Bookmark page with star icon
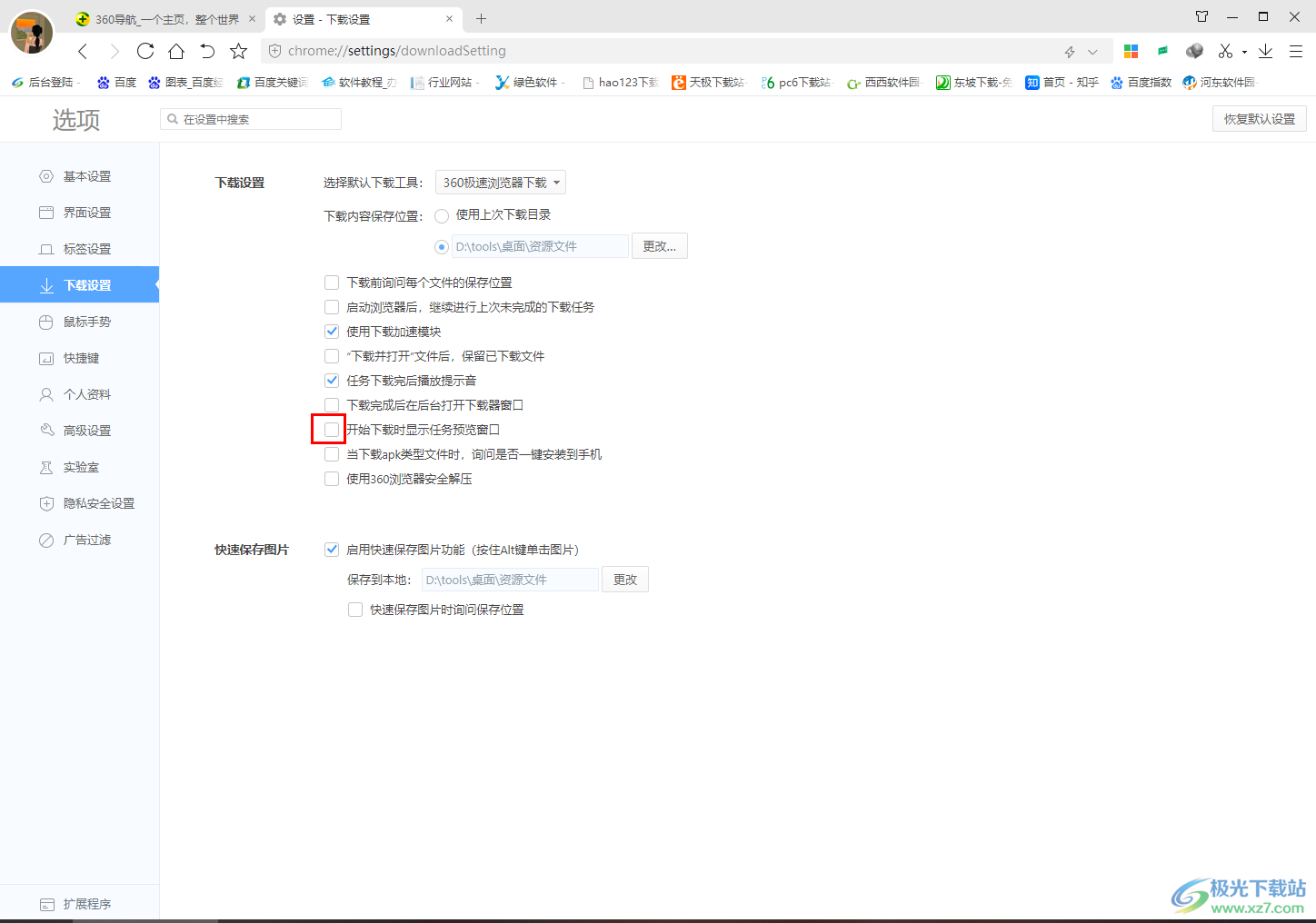Image resolution: width=1316 pixels, height=923 pixels. coord(238,51)
